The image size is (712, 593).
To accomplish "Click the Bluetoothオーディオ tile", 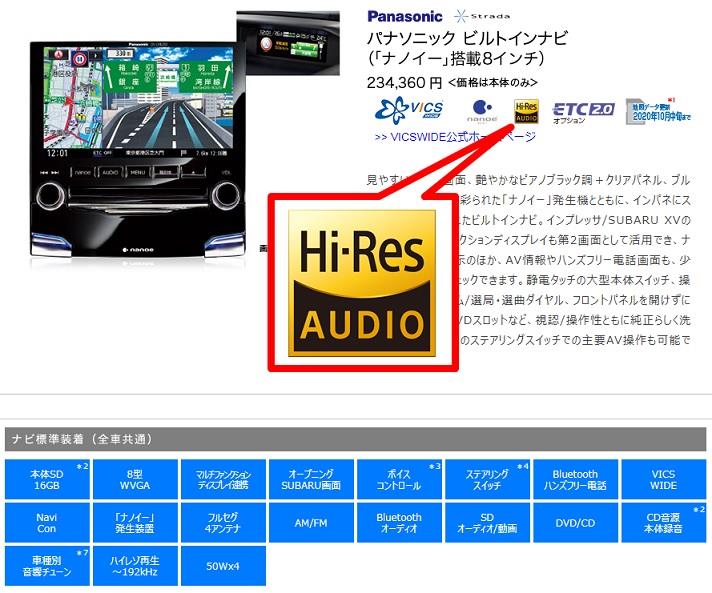I will coord(400,523).
